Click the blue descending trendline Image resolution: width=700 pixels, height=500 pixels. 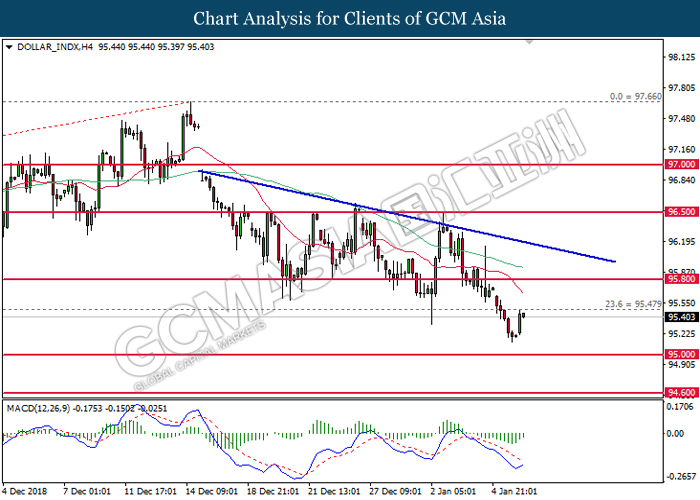click(x=406, y=217)
